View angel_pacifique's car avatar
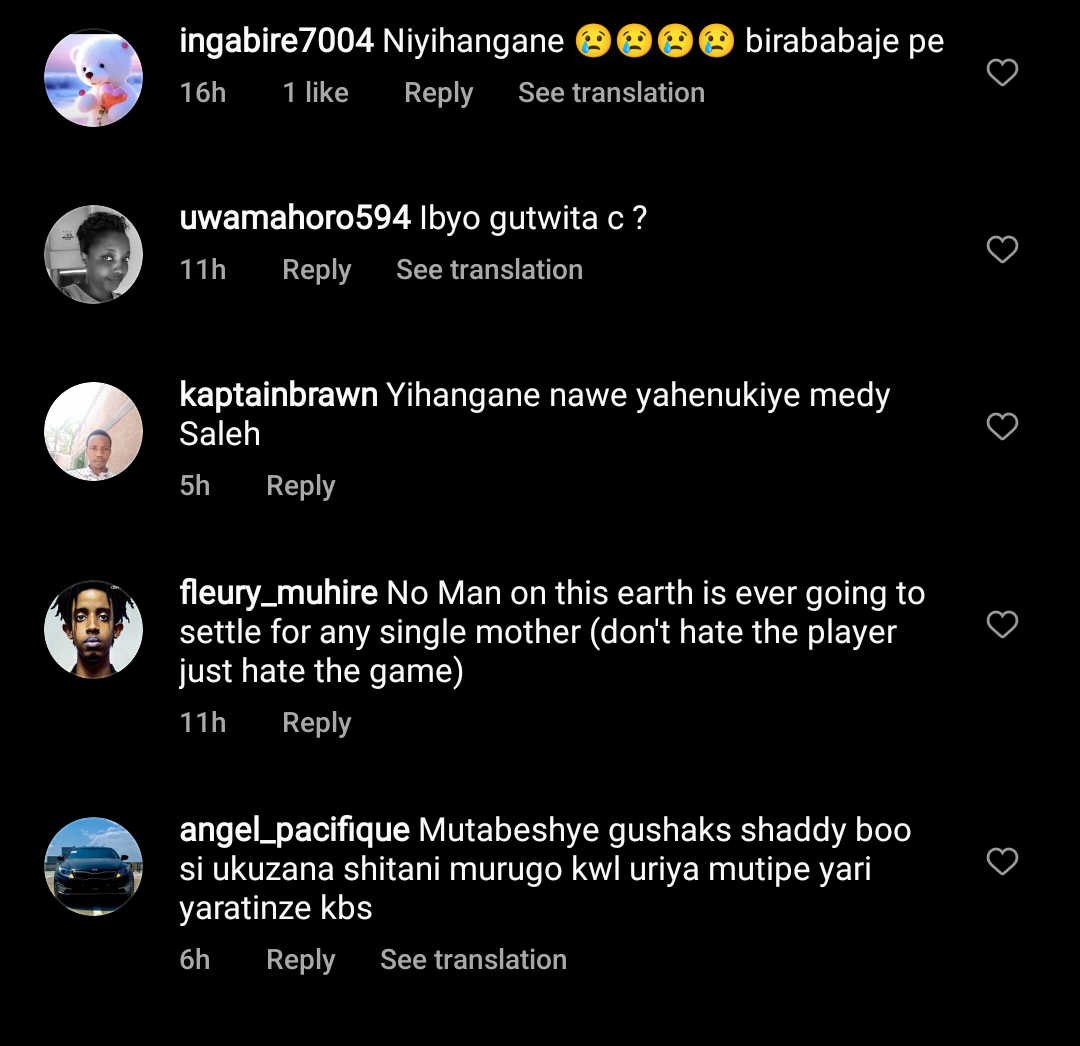Image resolution: width=1080 pixels, height=1046 pixels. 94,866
